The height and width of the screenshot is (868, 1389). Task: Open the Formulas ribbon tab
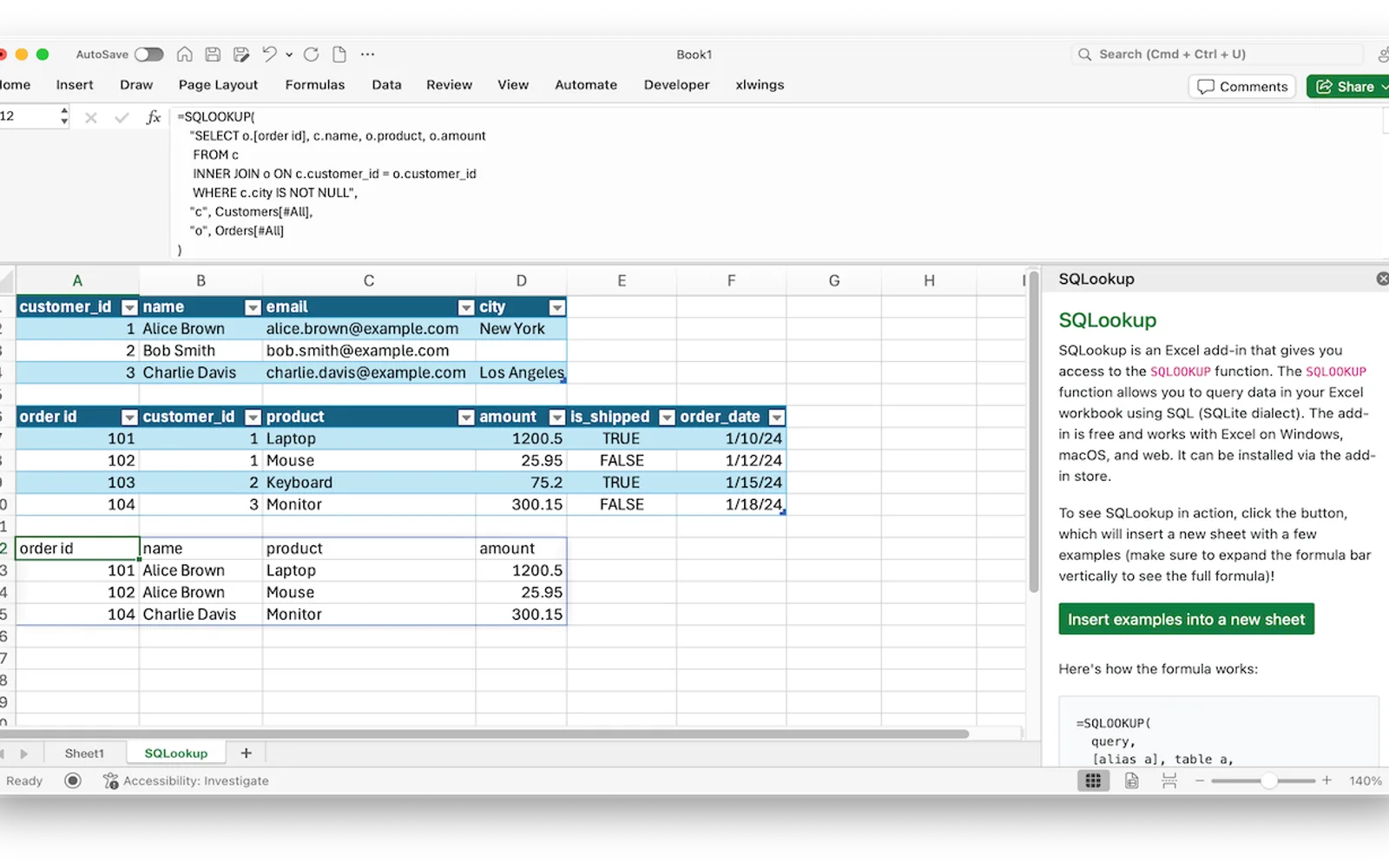coord(315,85)
